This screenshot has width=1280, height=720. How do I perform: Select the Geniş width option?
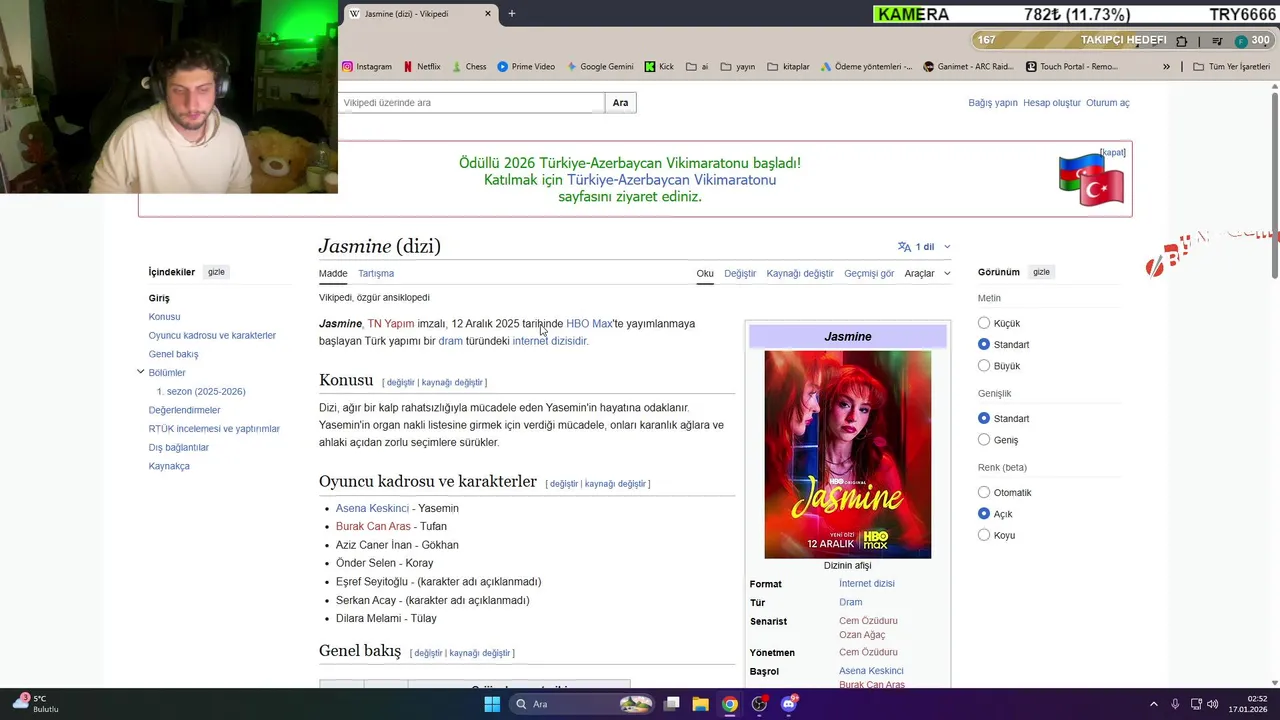click(984, 440)
